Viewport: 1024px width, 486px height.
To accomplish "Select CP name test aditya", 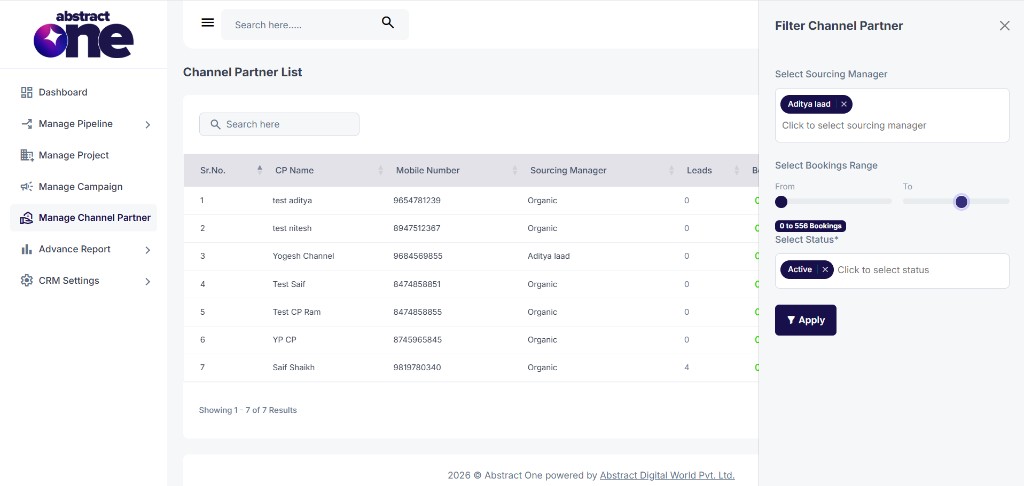I will 292,201.
